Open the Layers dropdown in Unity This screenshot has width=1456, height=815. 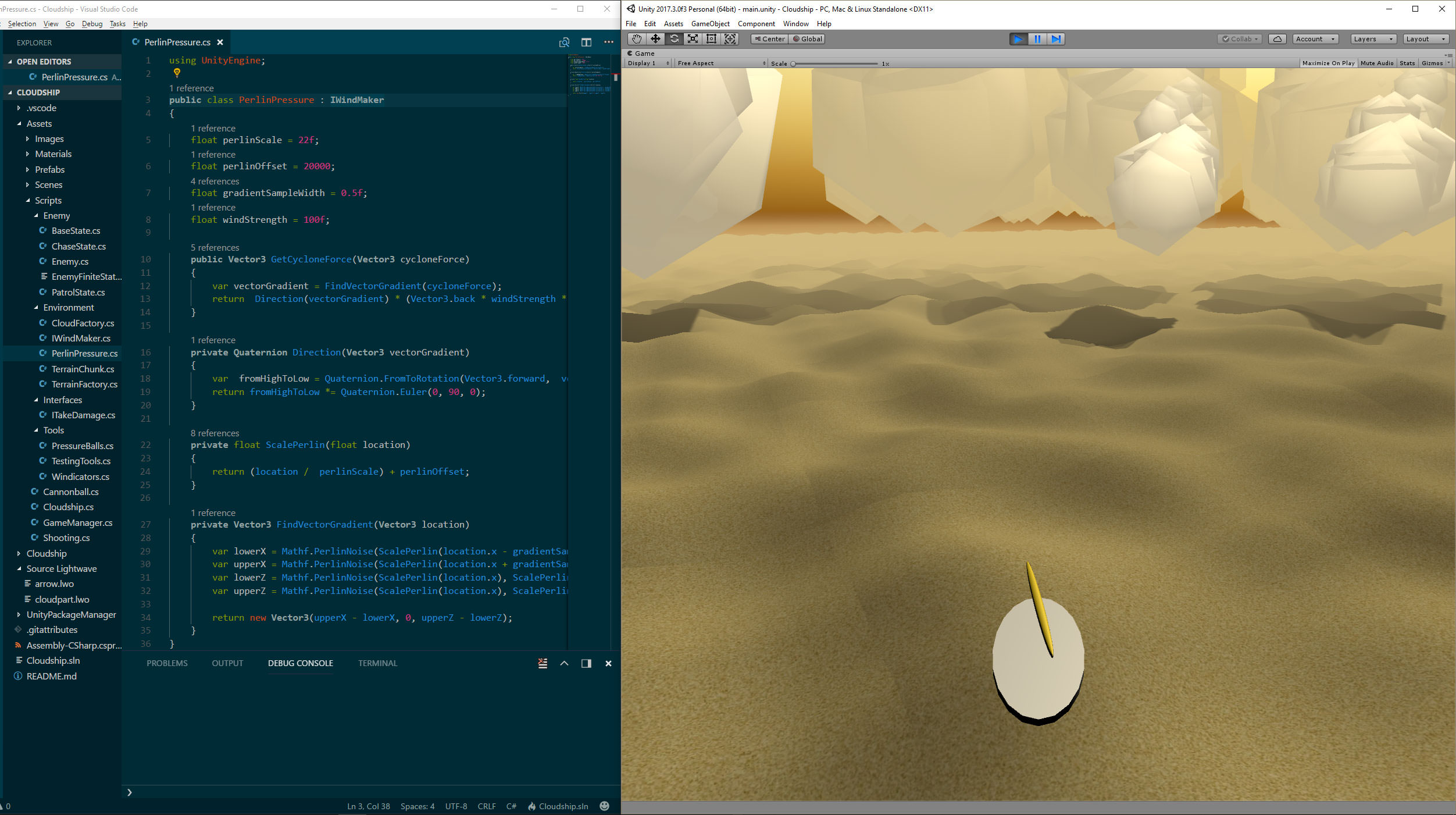1373,39
